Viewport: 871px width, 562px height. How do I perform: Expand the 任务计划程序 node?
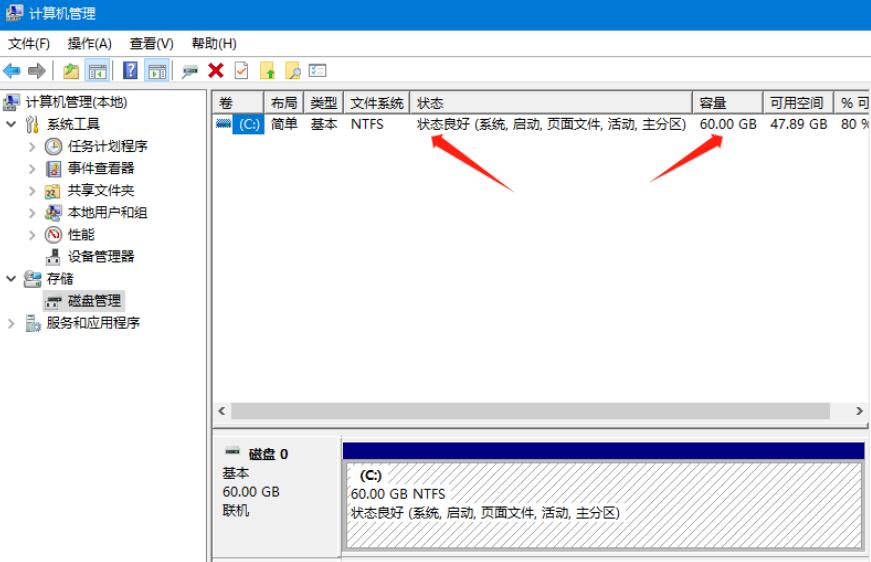[32, 146]
